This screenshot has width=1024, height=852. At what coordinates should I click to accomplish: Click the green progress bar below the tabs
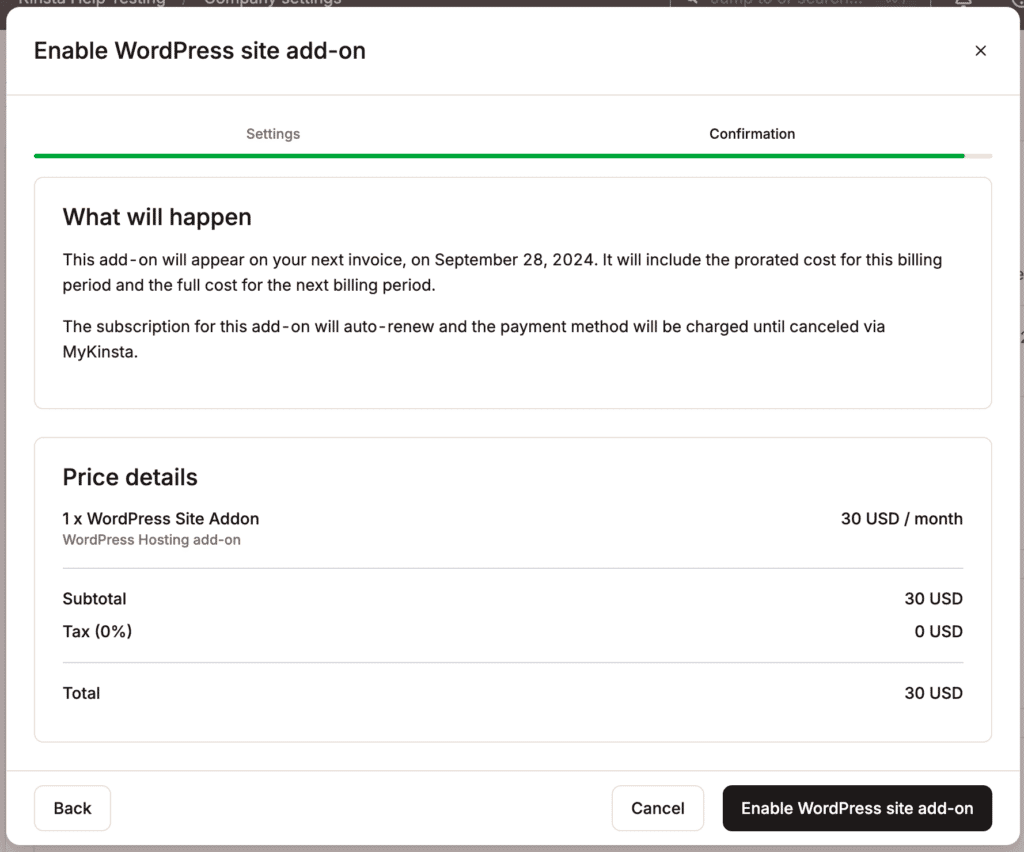pos(498,156)
